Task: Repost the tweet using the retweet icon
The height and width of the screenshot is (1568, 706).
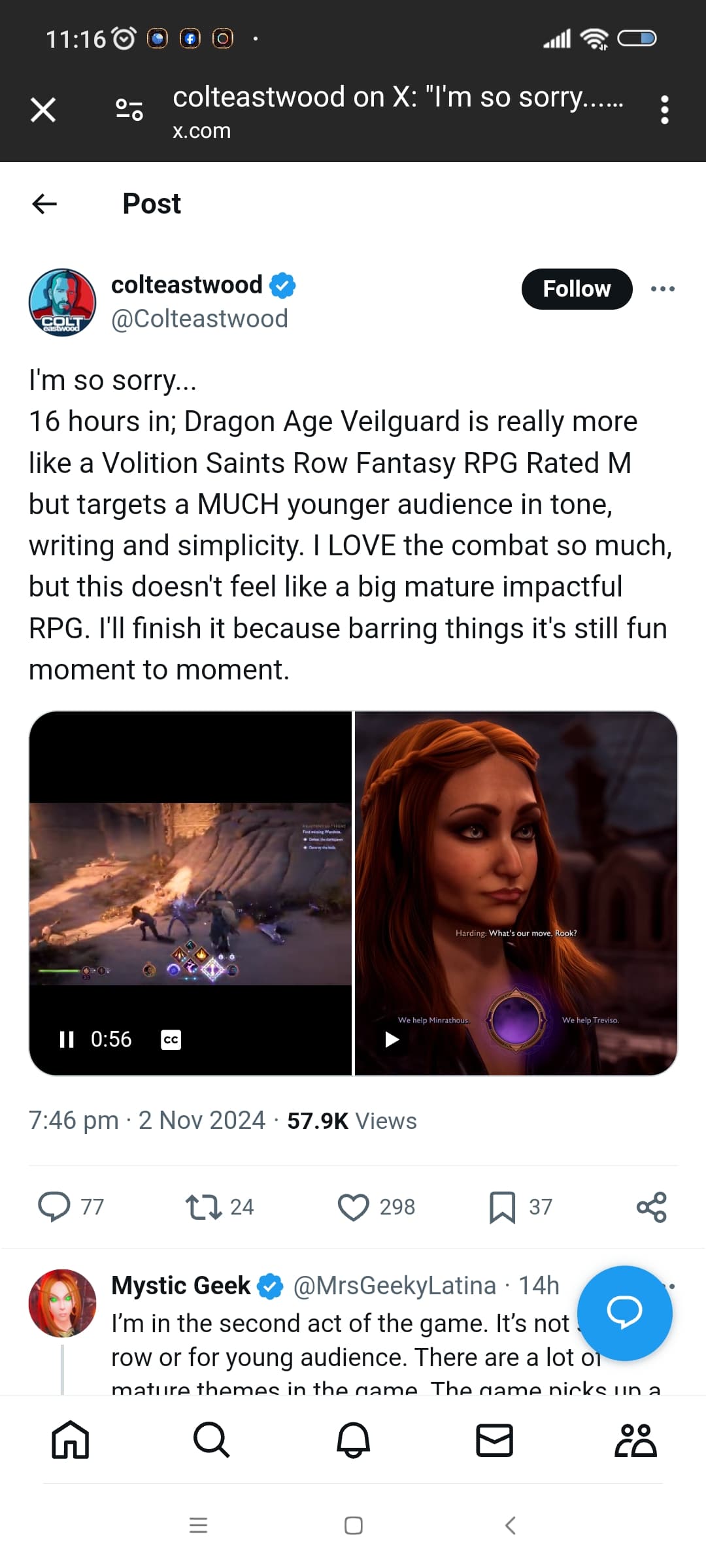Action: click(204, 1207)
